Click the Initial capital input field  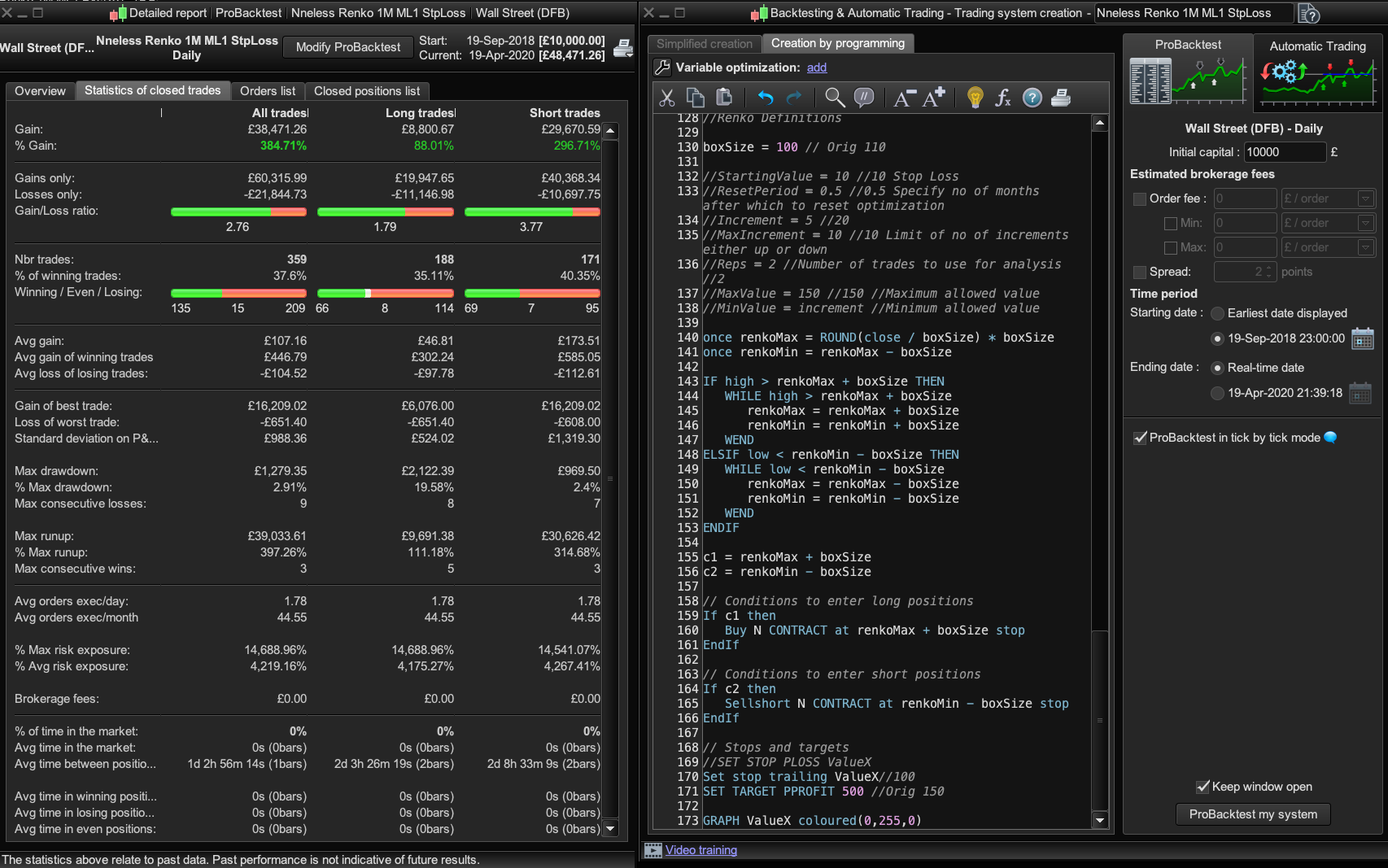point(1284,152)
